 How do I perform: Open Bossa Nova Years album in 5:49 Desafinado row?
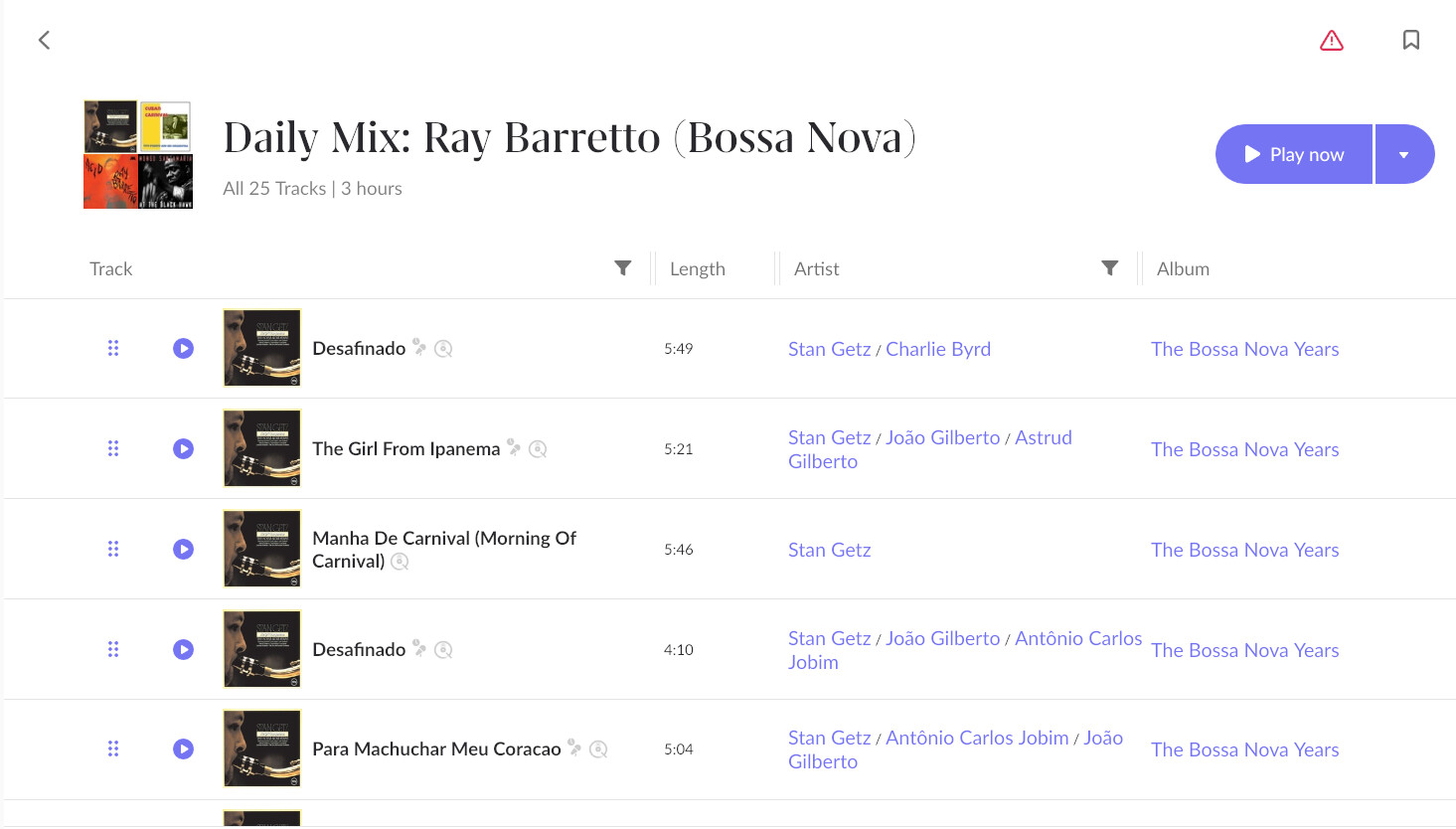click(1245, 349)
